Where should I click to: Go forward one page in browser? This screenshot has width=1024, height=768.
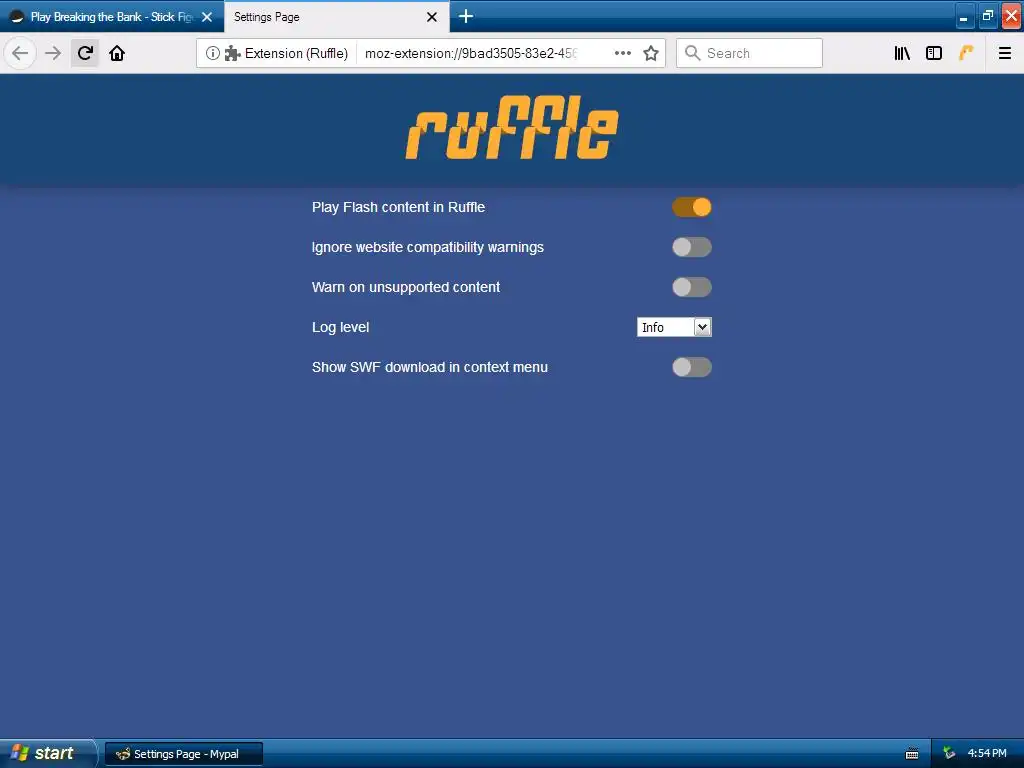coord(53,53)
